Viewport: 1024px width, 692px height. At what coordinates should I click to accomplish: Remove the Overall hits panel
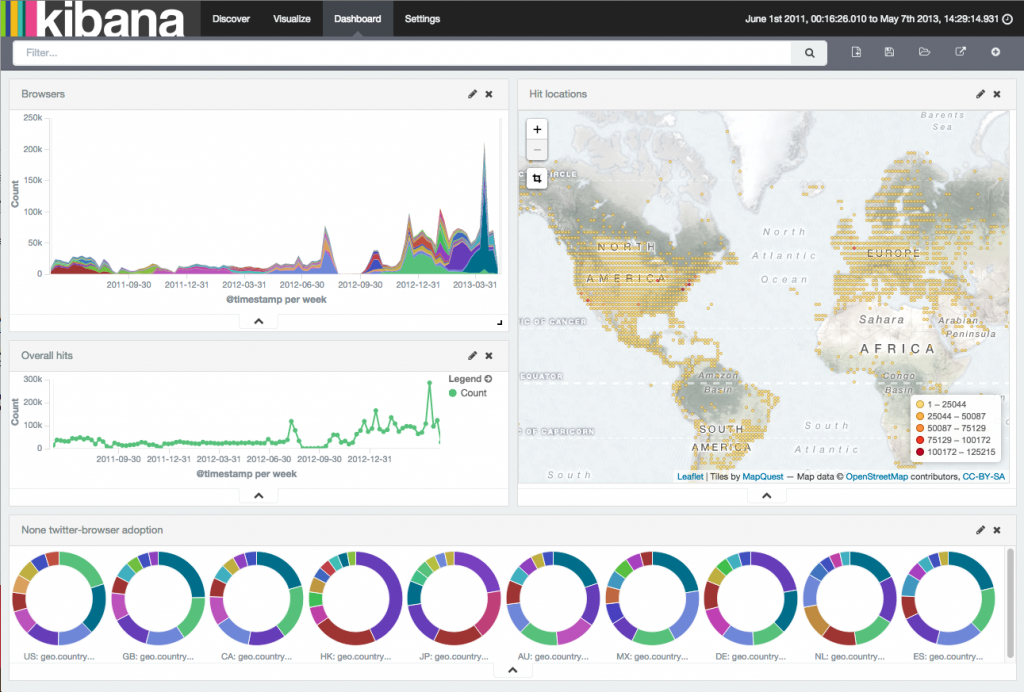pos(488,356)
